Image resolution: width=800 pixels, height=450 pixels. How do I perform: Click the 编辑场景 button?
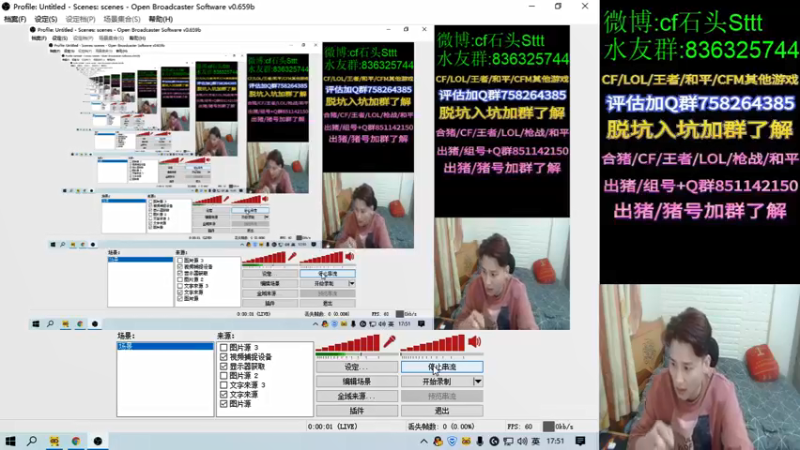[357, 382]
